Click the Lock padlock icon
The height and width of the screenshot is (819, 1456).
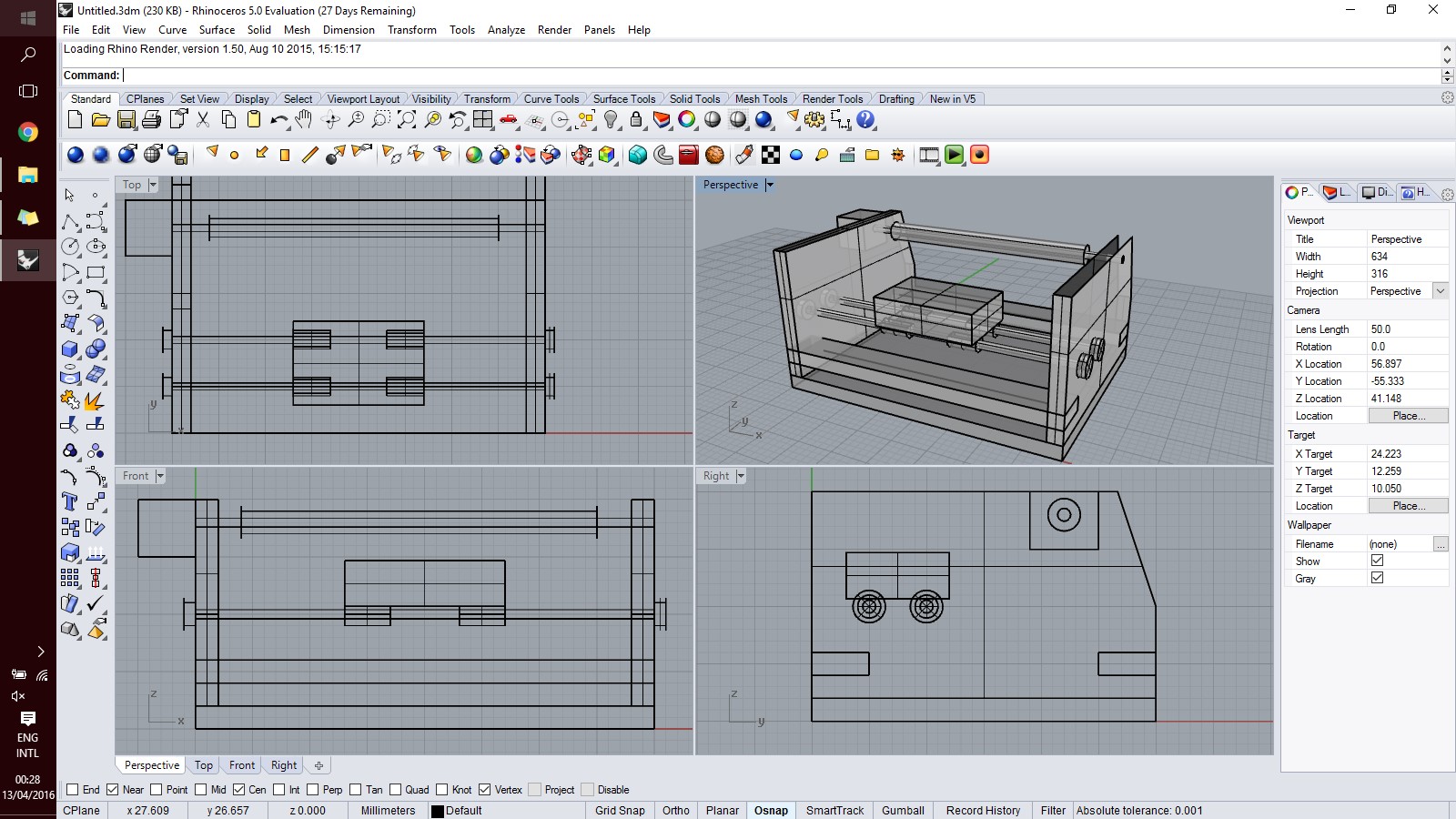point(636,120)
